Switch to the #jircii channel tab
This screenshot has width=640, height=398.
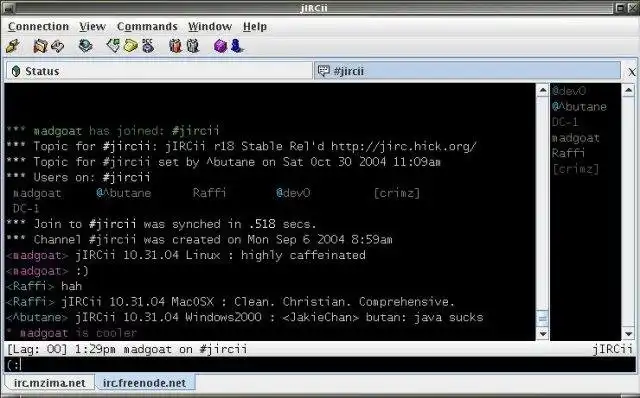467,71
